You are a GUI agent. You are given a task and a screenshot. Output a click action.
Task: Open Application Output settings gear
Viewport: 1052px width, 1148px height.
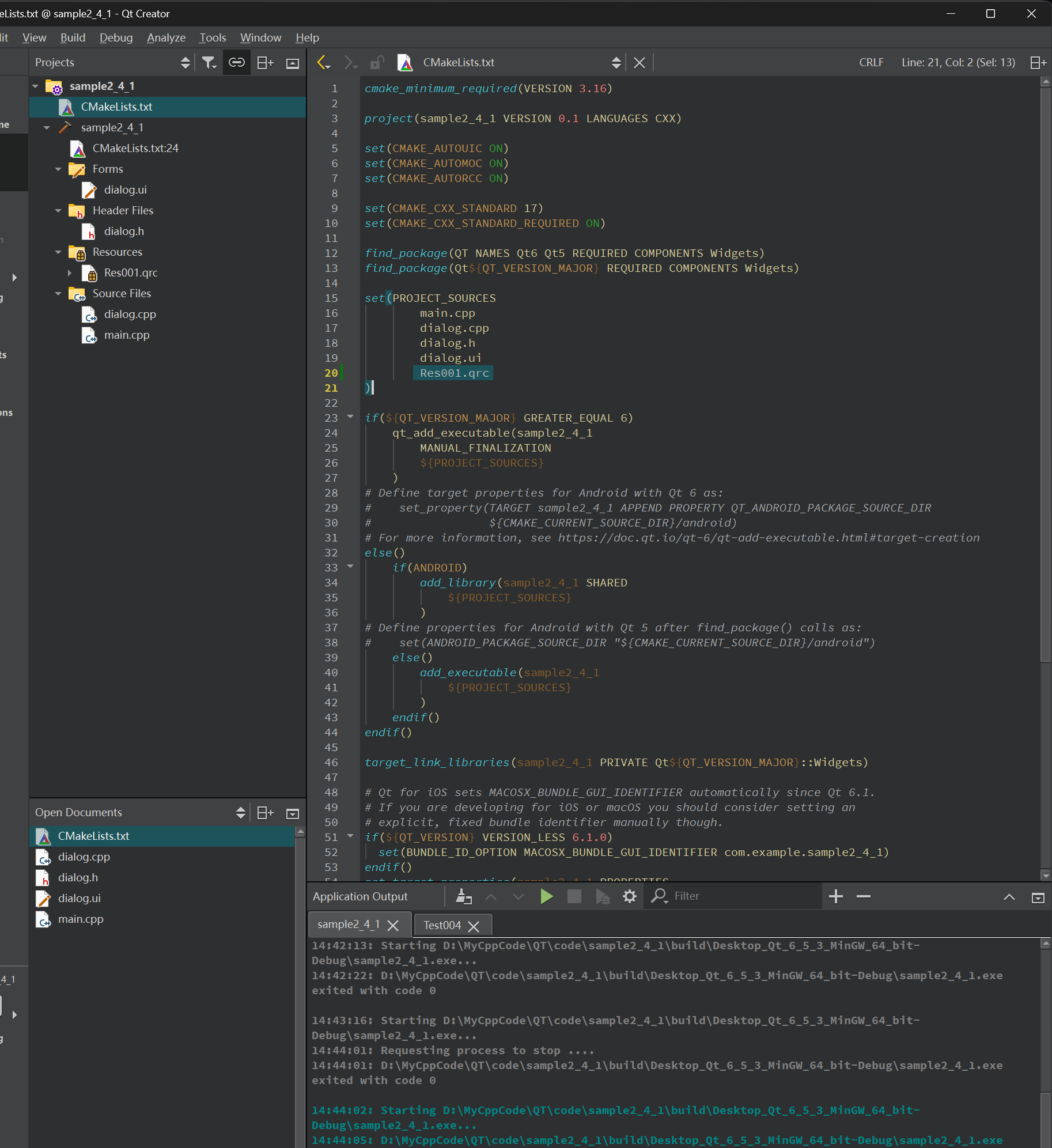tap(630, 896)
